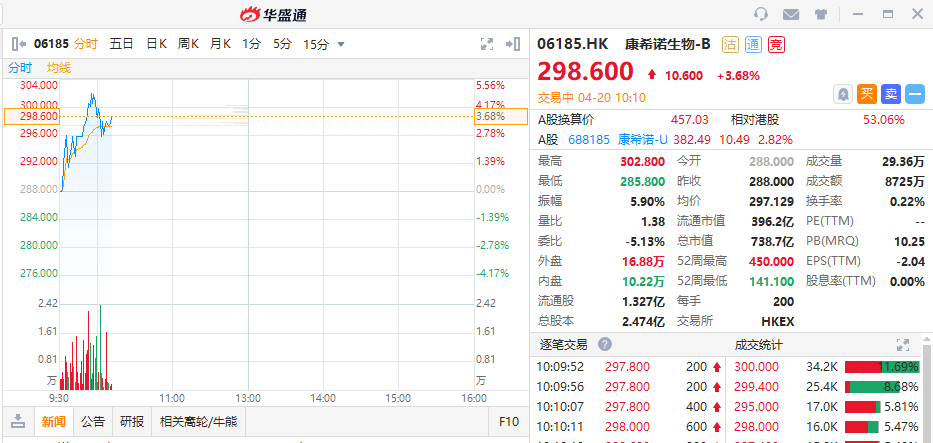
Task: Select the 逐笔交易 tick trades tab
Action: click(563, 345)
